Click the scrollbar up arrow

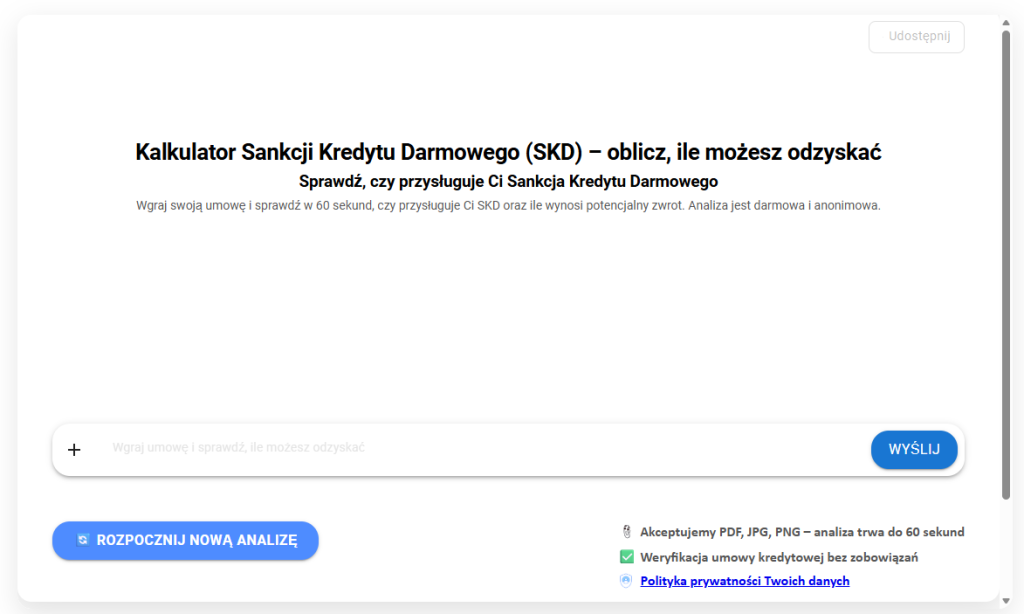point(1006,22)
